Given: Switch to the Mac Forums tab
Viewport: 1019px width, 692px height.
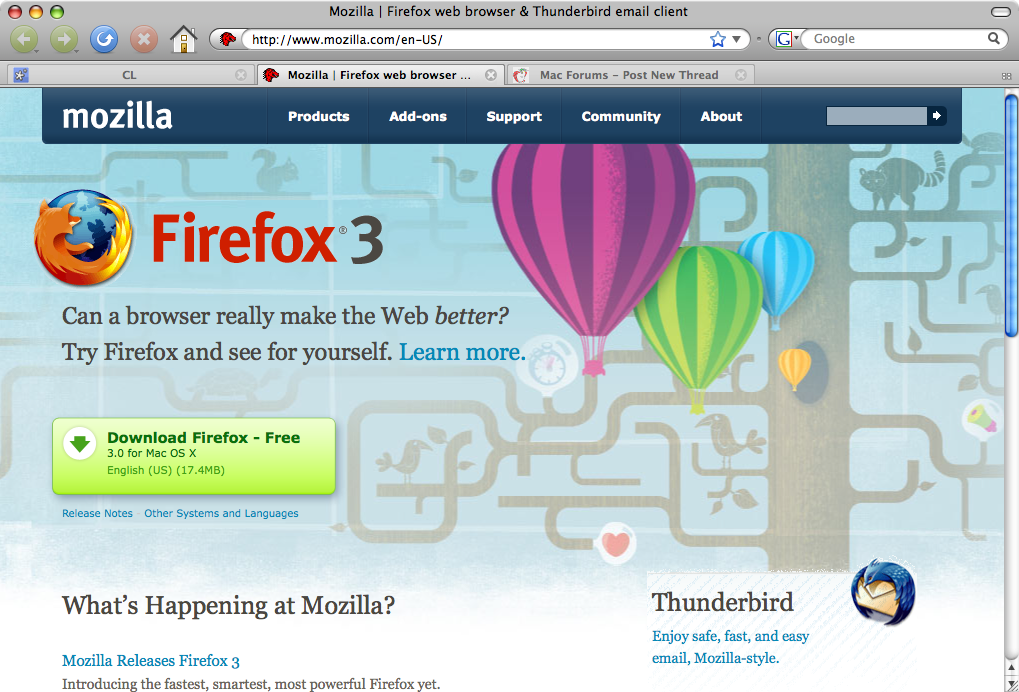Looking at the screenshot, I should [x=628, y=75].
